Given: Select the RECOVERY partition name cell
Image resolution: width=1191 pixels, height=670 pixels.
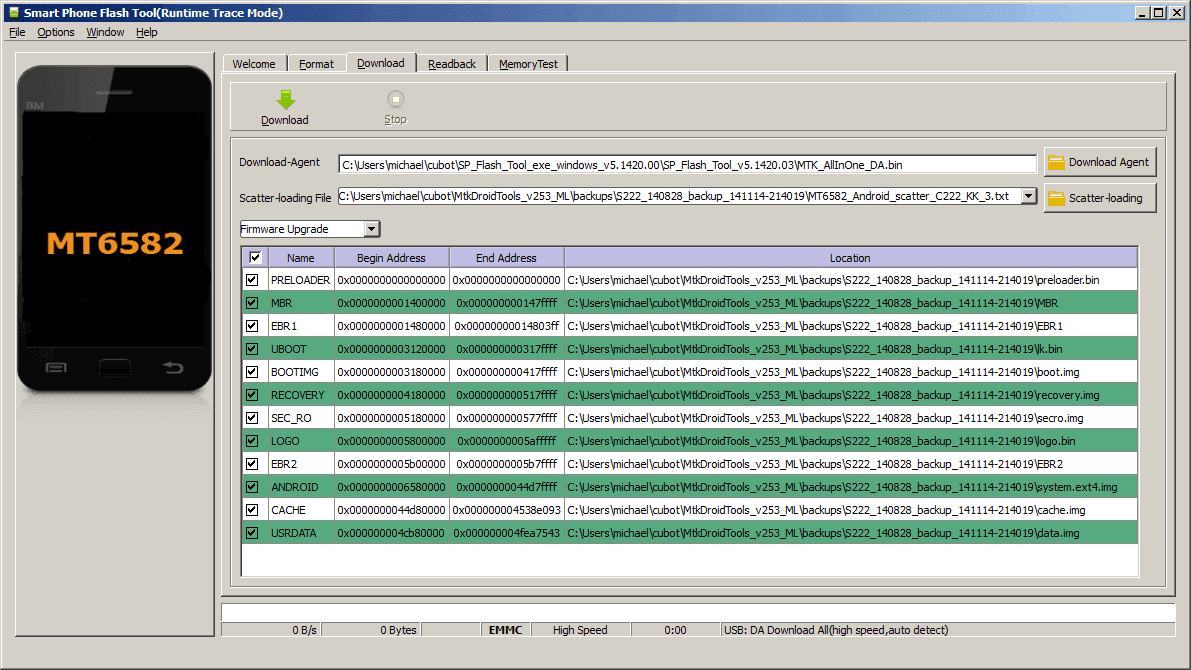Looking at the screenshot, I should (300, 395).
